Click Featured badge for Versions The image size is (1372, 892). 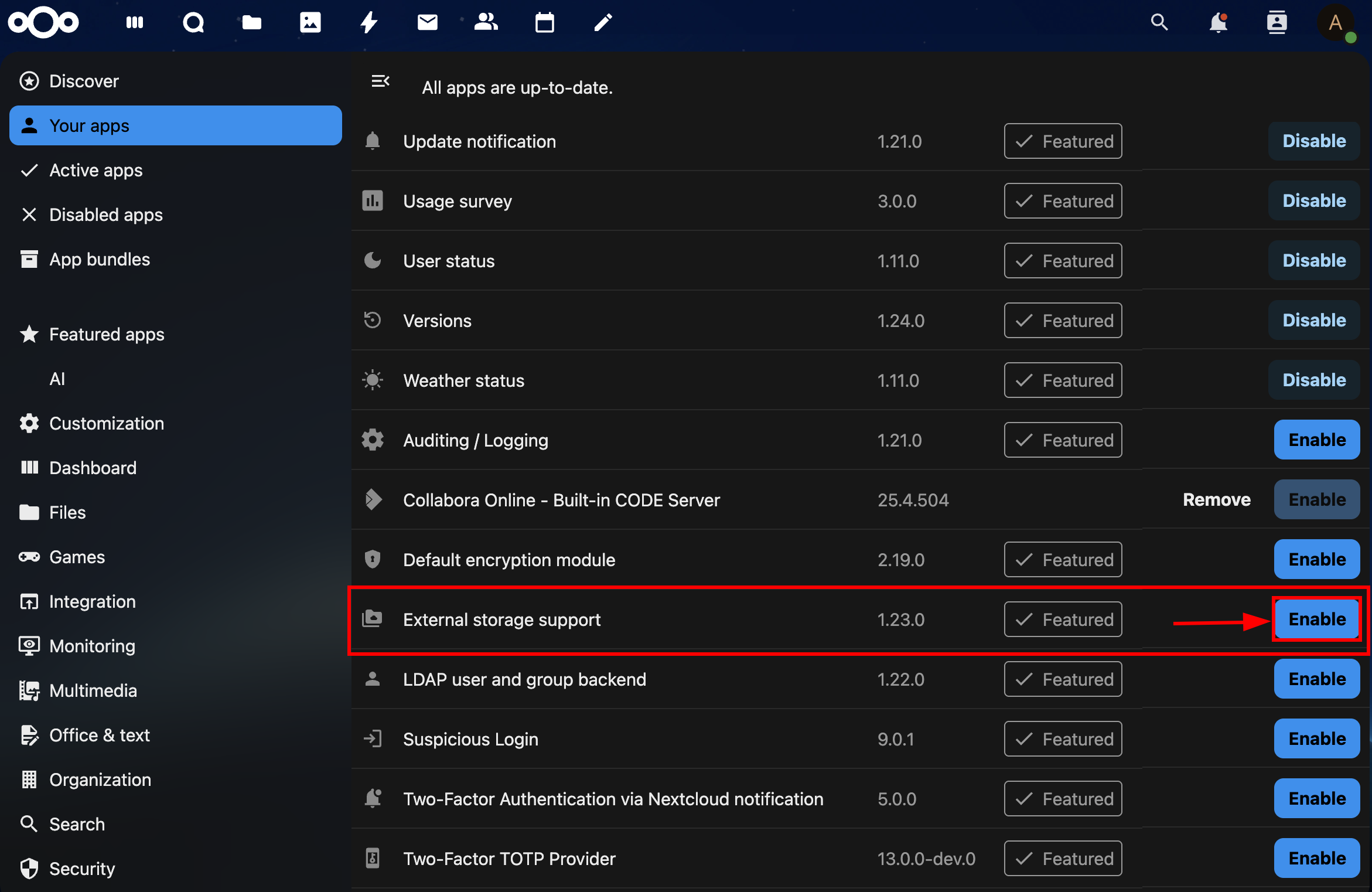(x=1063, y=321)
